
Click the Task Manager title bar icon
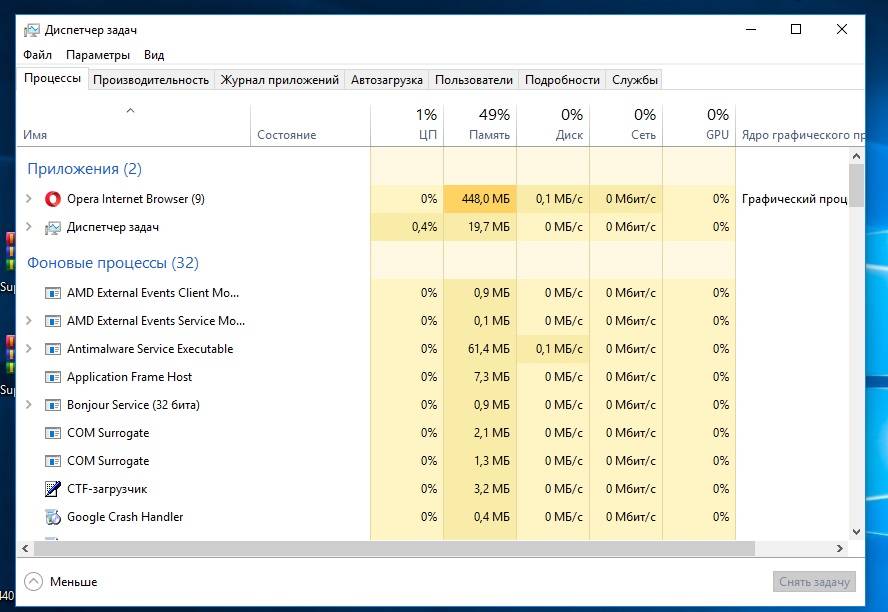click(32, 29)
